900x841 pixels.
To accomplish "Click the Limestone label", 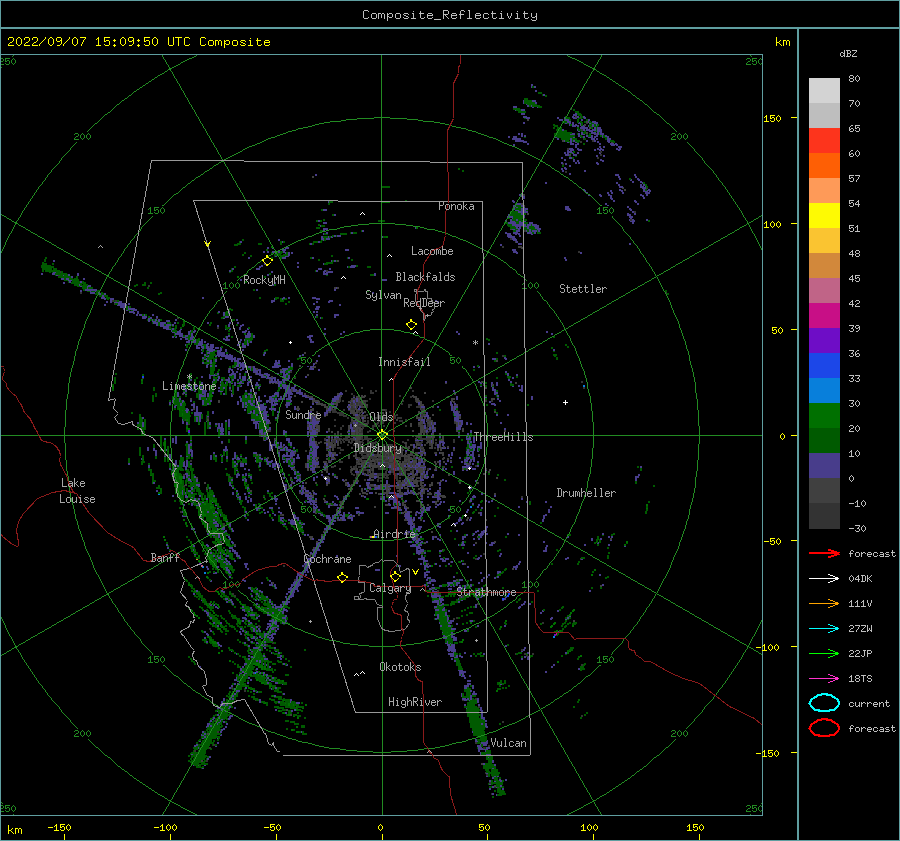I will (x=189, y=386).
